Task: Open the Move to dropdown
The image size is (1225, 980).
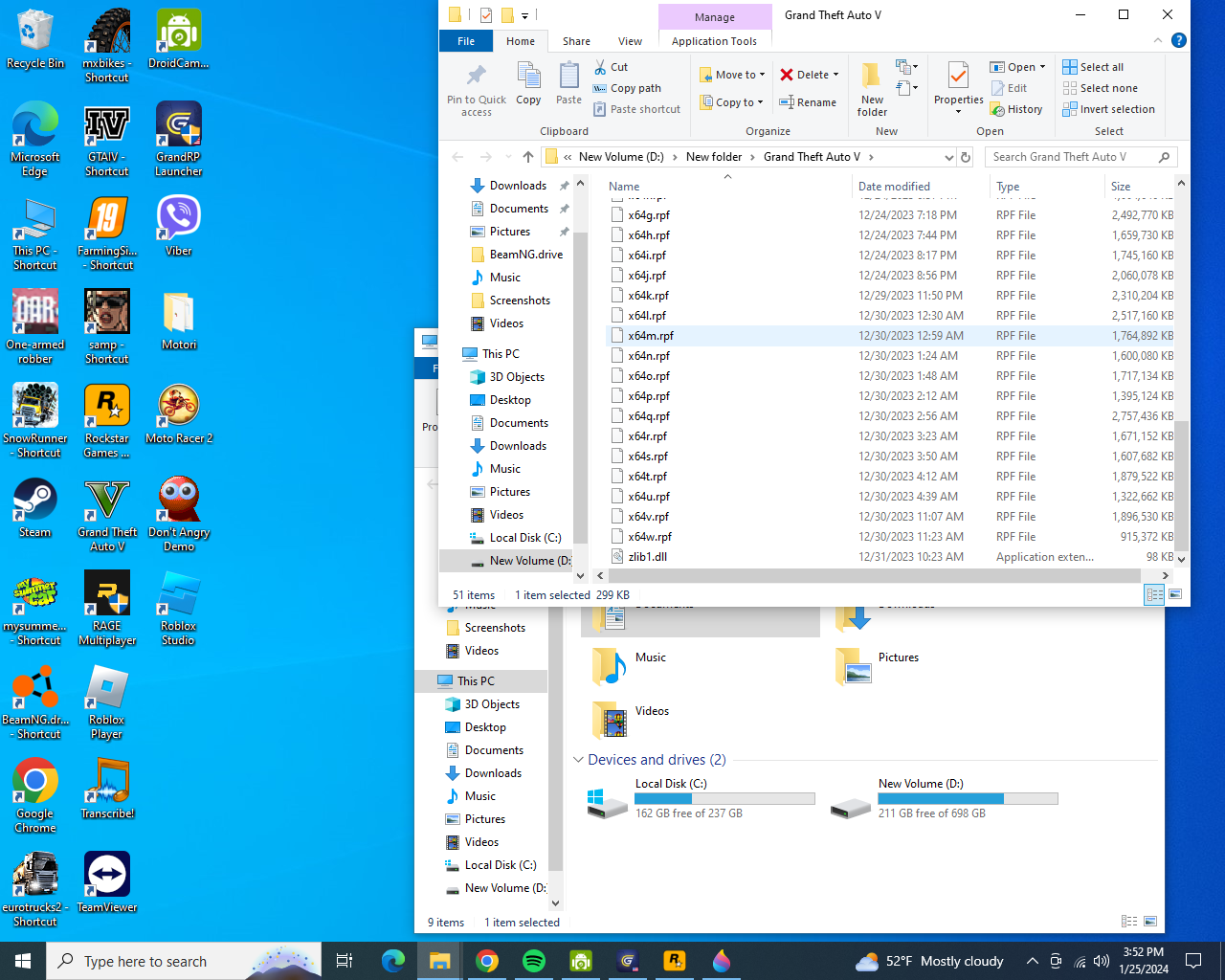Action: (x=732, y=75)
